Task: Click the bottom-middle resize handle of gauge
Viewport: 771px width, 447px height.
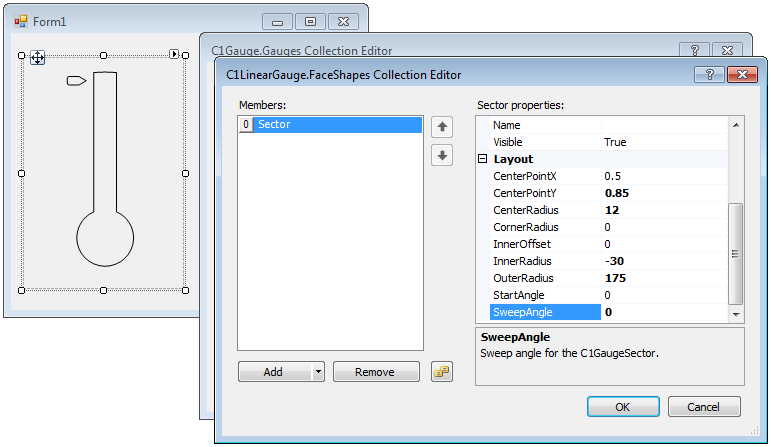Action: coord(103,291)
